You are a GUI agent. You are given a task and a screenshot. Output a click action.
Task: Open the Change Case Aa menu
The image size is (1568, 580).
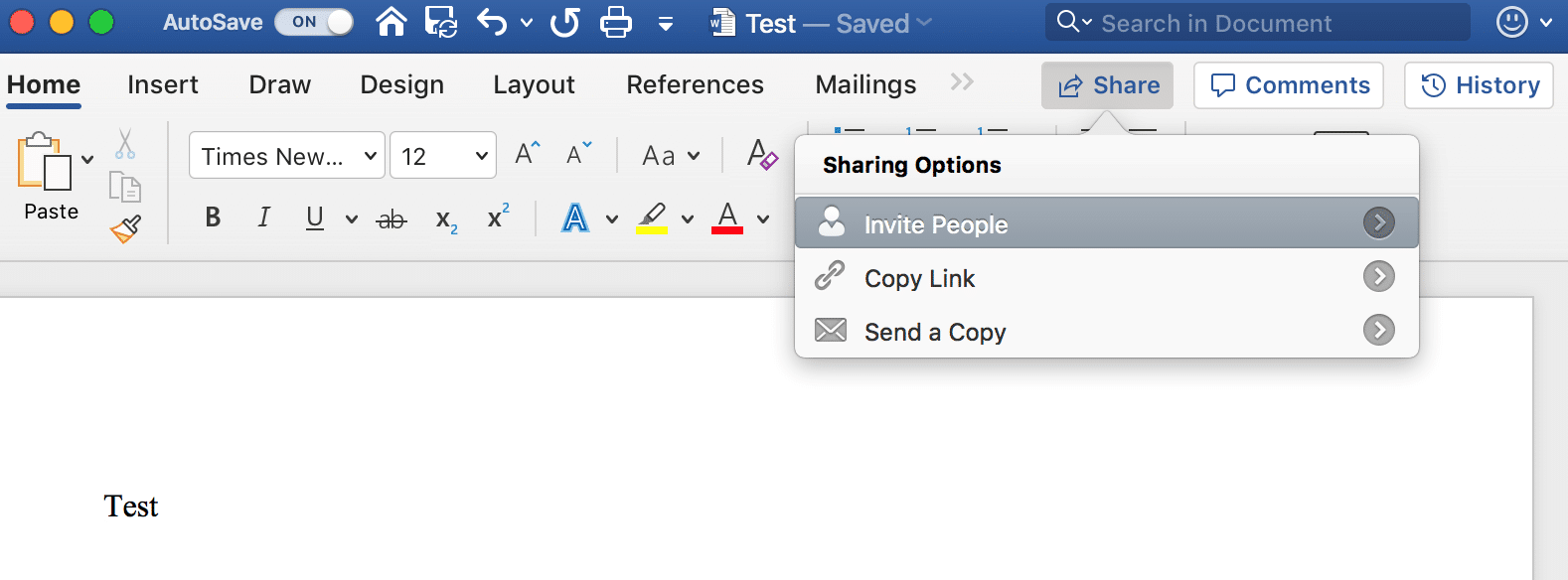pyautogui.click(x=671, y=156)
